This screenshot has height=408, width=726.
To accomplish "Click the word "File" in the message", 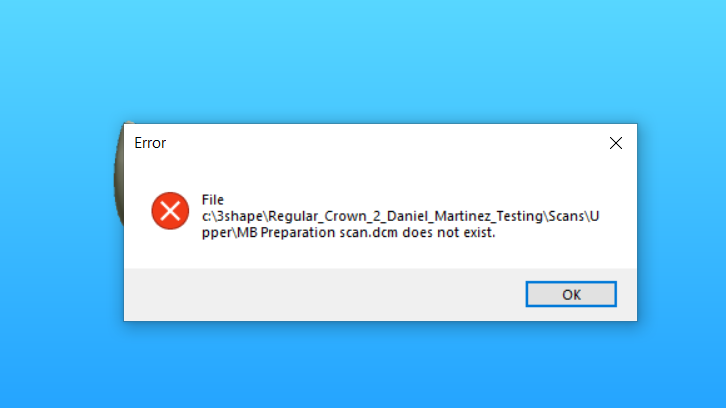I will point(213,200).
